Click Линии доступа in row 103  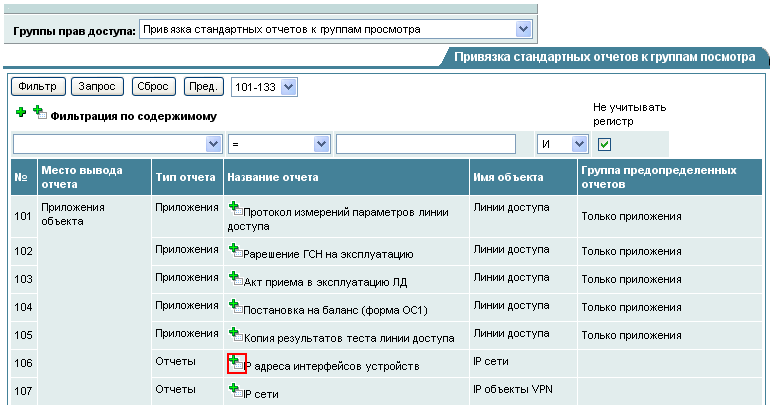(x=511, y=278)
